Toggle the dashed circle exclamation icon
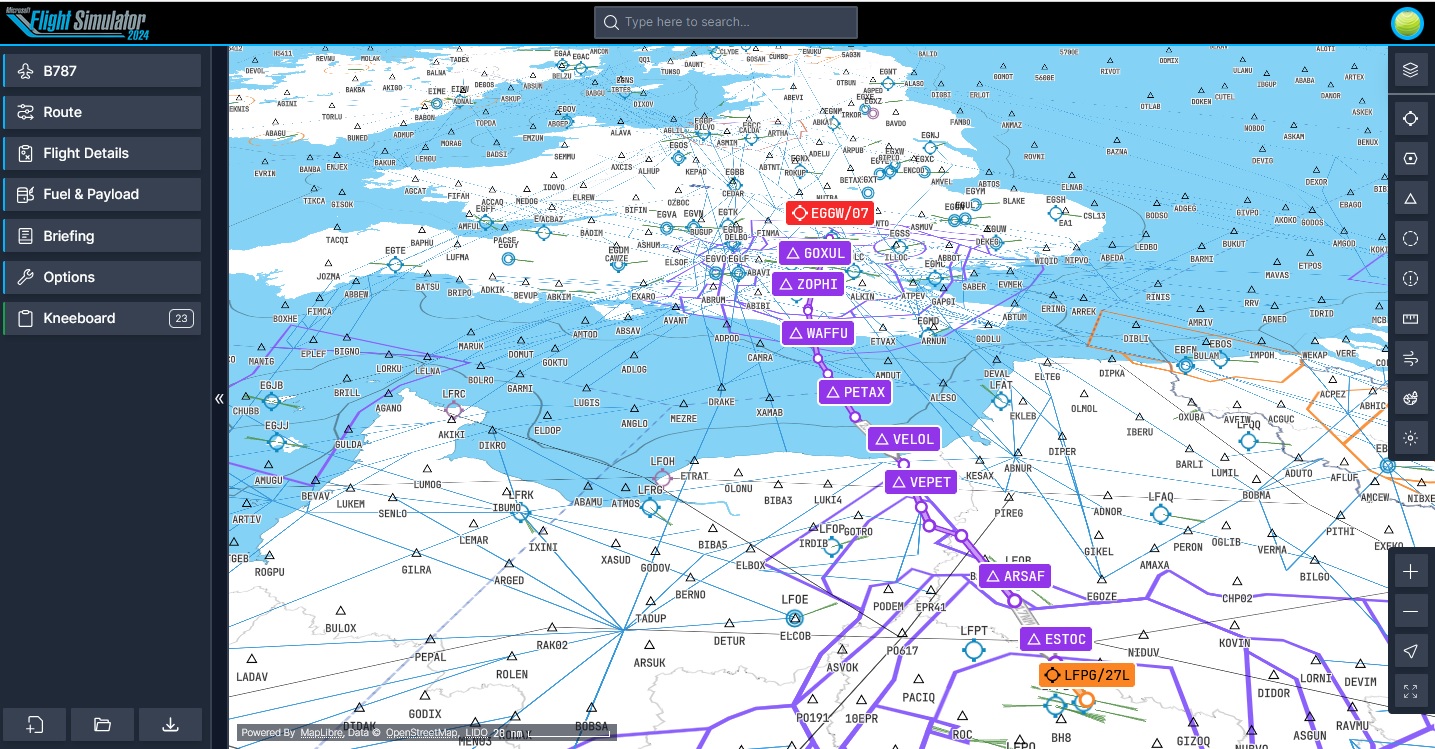 [x=1410, y=278]
